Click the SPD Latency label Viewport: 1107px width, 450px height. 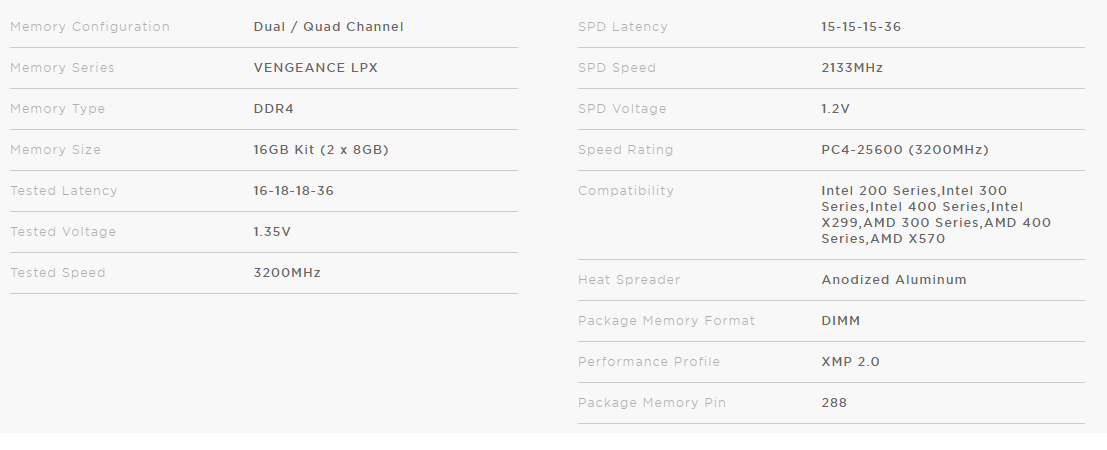click(622, 27)
